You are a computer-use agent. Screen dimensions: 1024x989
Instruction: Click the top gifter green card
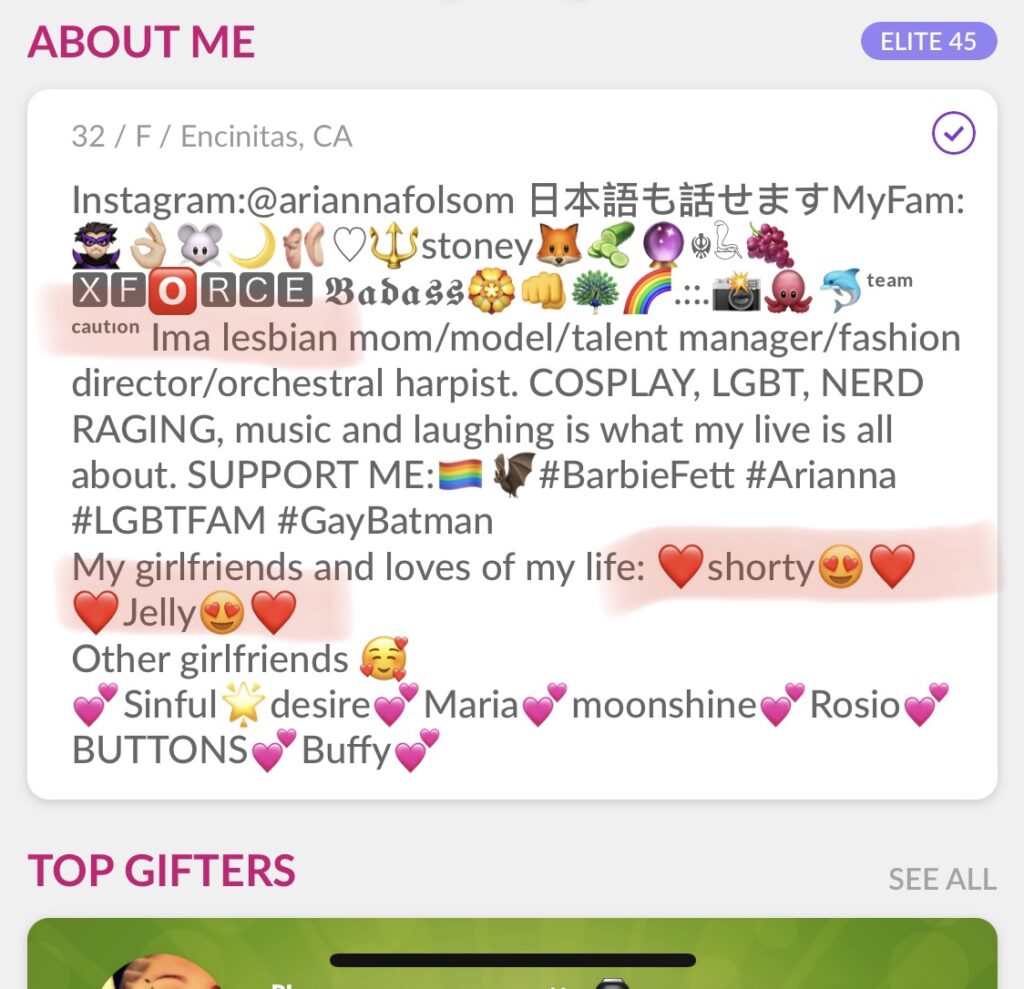point(512,954)
